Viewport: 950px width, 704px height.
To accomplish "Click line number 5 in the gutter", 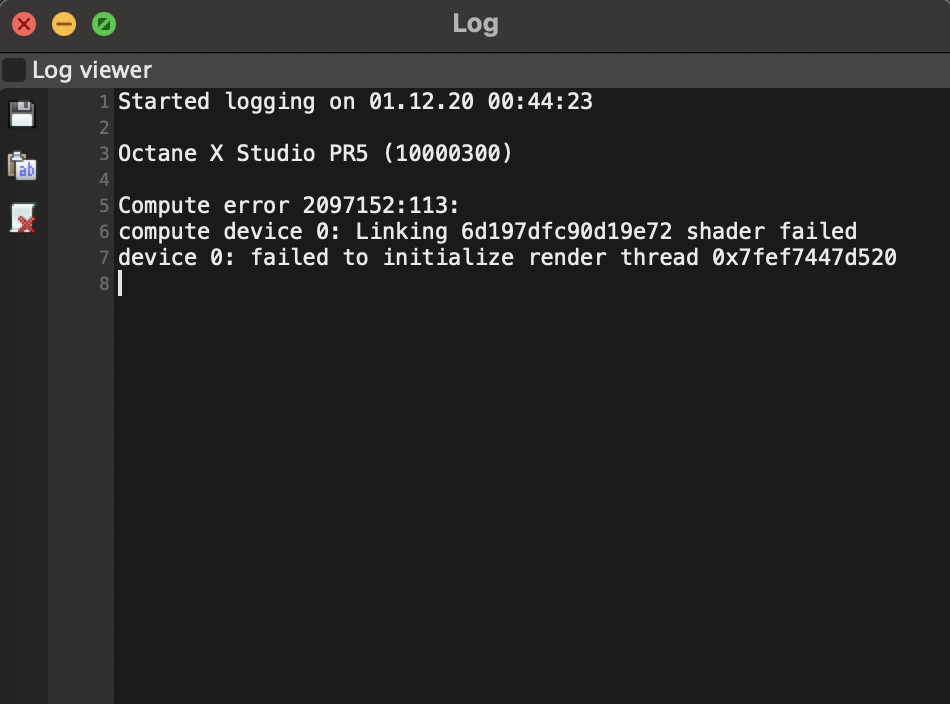I will click(x=104, y=206).
